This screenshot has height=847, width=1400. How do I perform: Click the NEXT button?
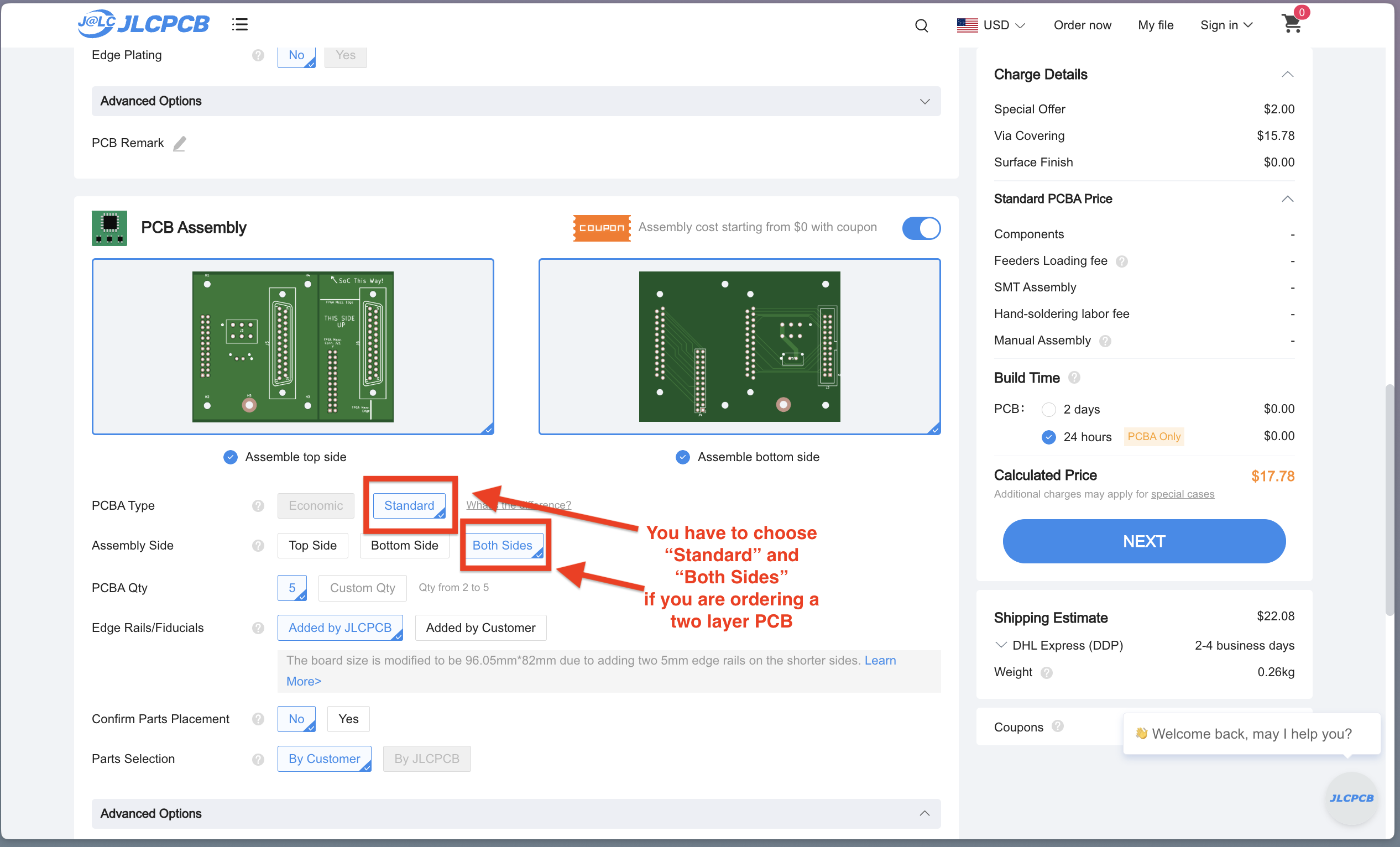1143,541
